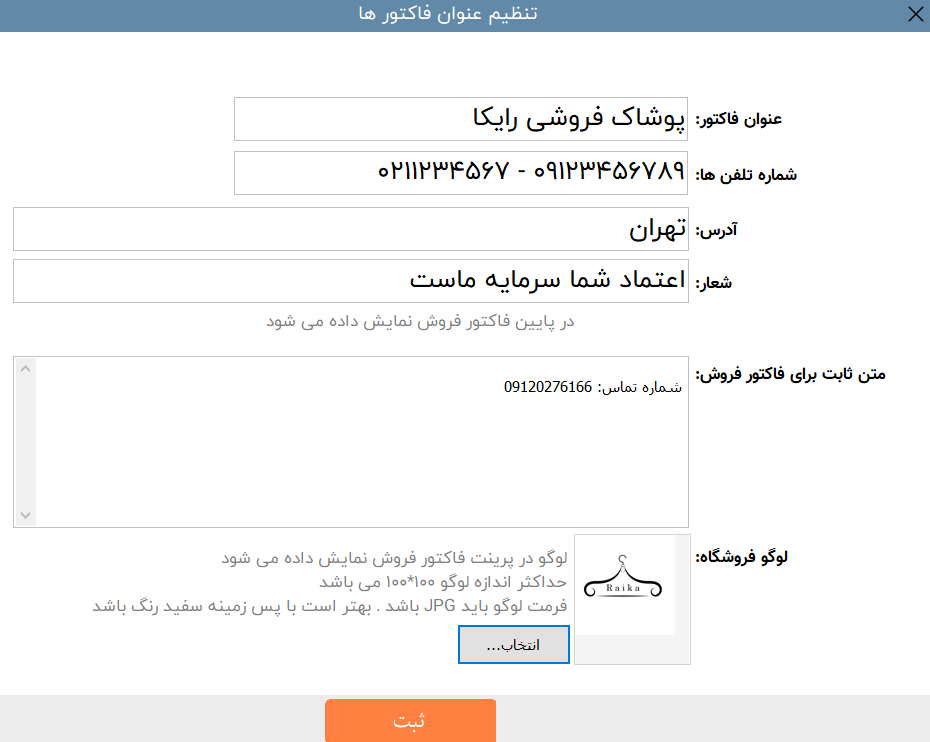Screen dimensions: 930x742
Task: Click the address field containing 'تهران'
Action: (x=351, y=229)
